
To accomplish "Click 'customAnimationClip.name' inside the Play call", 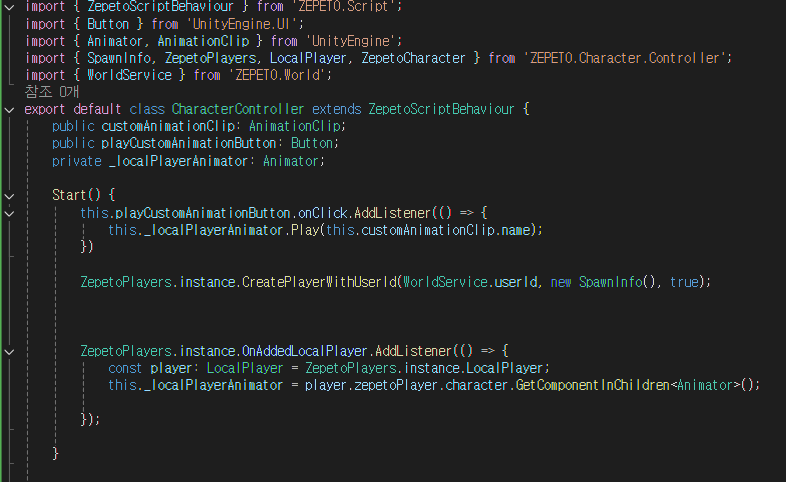I will click(x=446, y=230).
